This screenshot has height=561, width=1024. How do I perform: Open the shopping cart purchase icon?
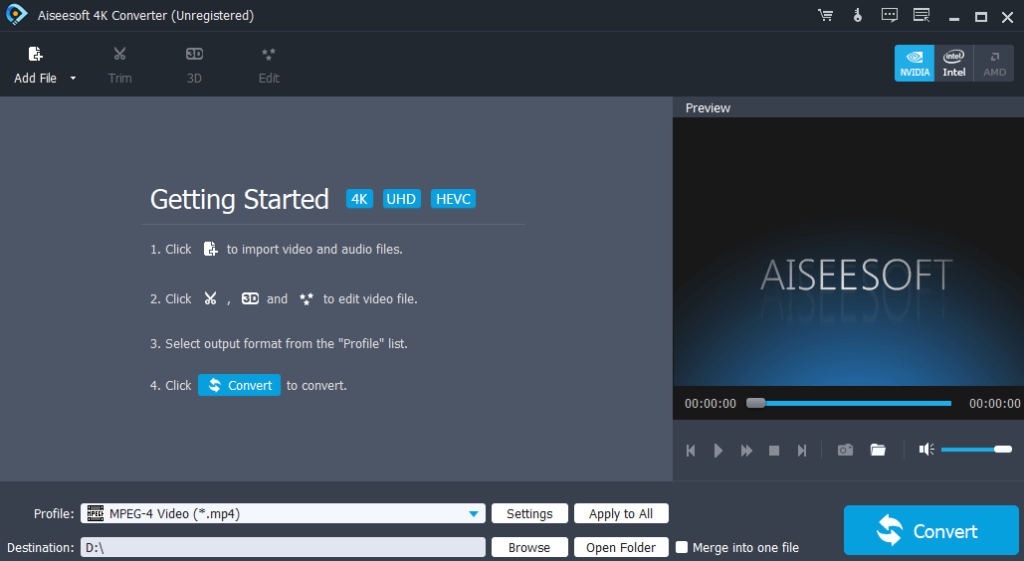point(825,15)
